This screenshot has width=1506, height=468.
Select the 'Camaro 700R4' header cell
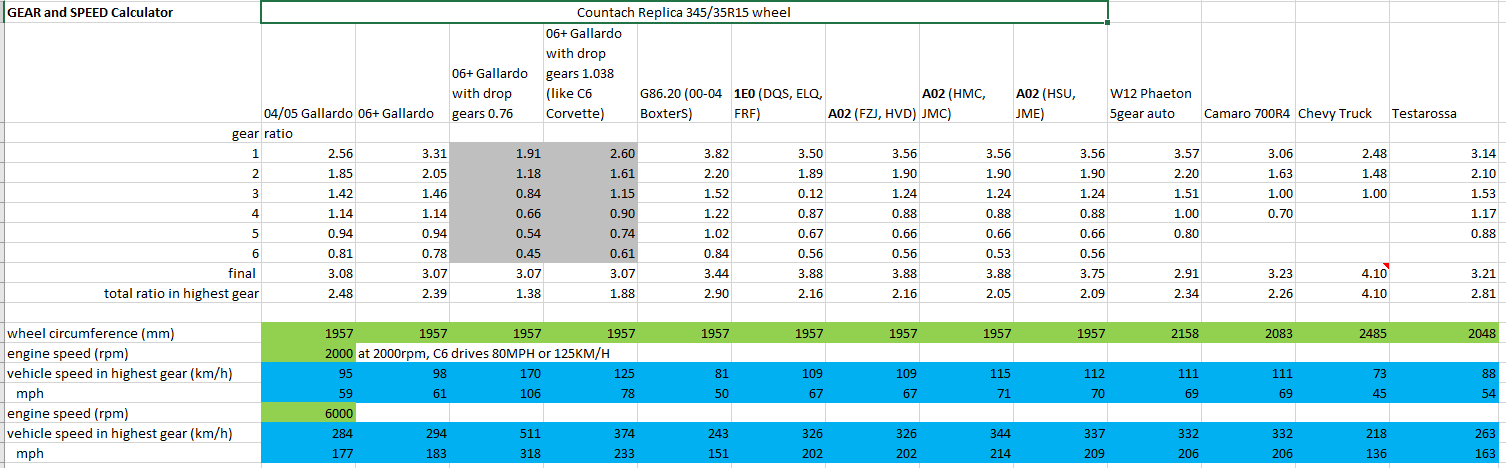(x=1248, y=73)
